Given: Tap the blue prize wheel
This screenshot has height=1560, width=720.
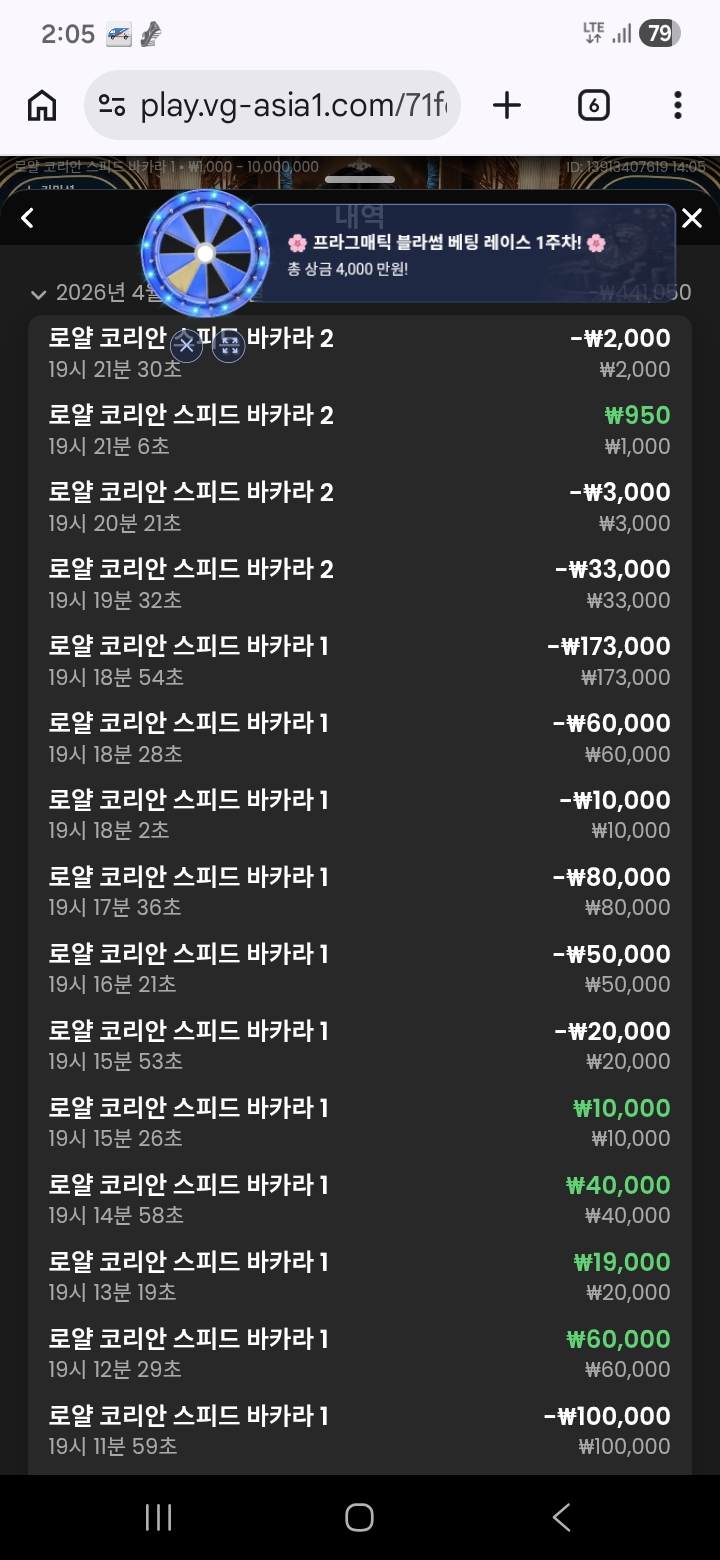Looking at the screenshot, I should pyautogui.click(x=205, y=254).
